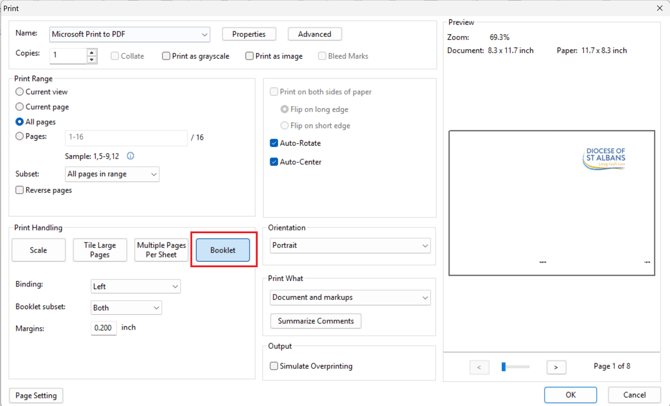This screenshot has width=670, height=406.
Task: Click the Margins input field
Action: [104, 328]
